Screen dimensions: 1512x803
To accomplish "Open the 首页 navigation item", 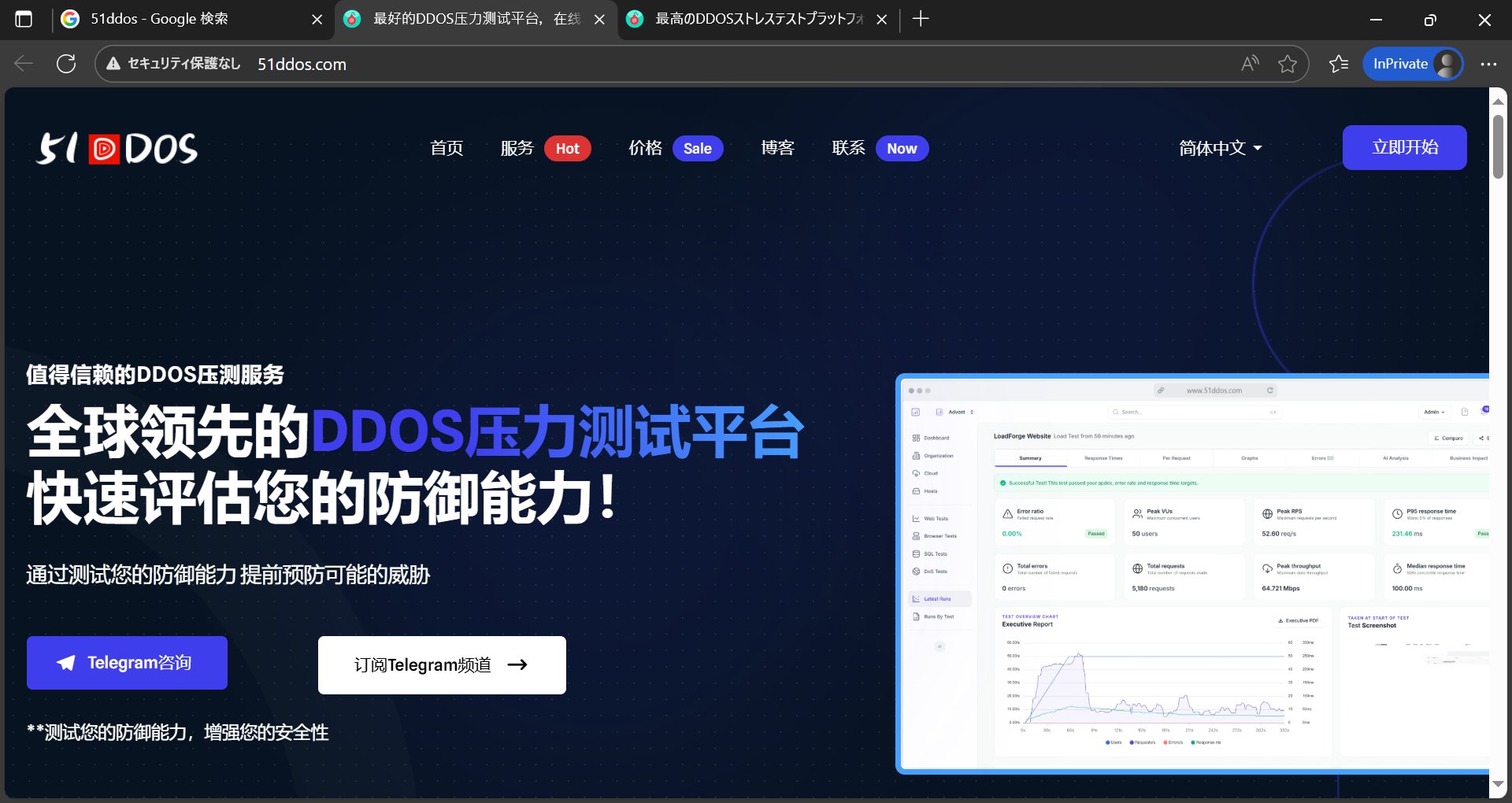I will [x=447, y=148].
